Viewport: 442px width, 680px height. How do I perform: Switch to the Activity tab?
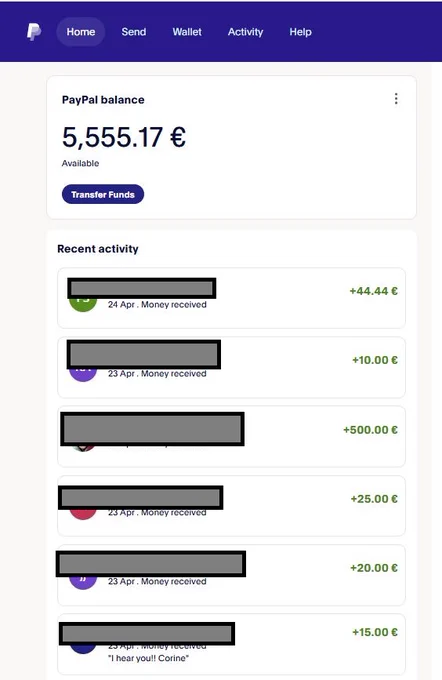coord(246,32)
